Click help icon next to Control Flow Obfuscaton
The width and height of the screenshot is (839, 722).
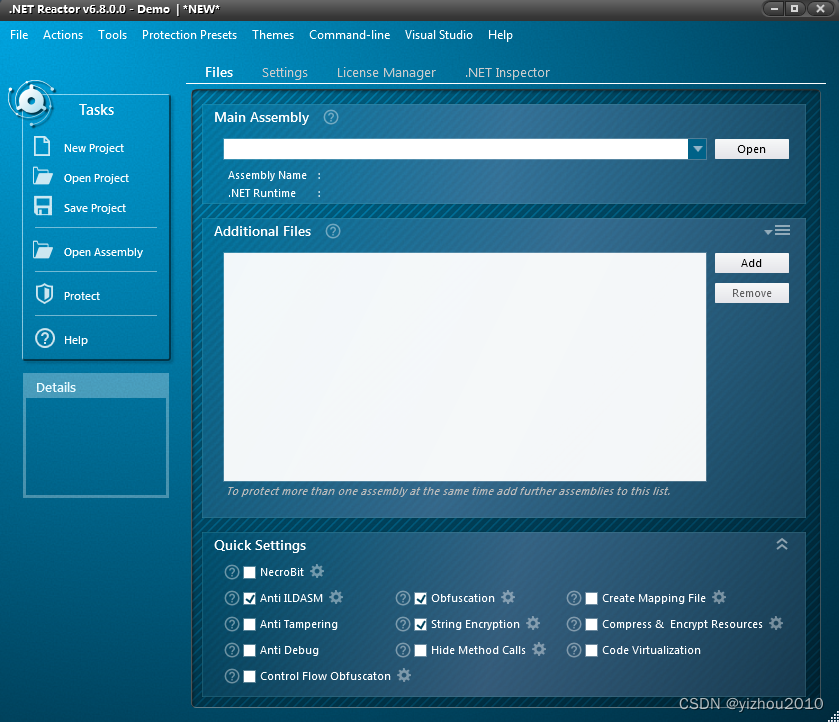232,676
